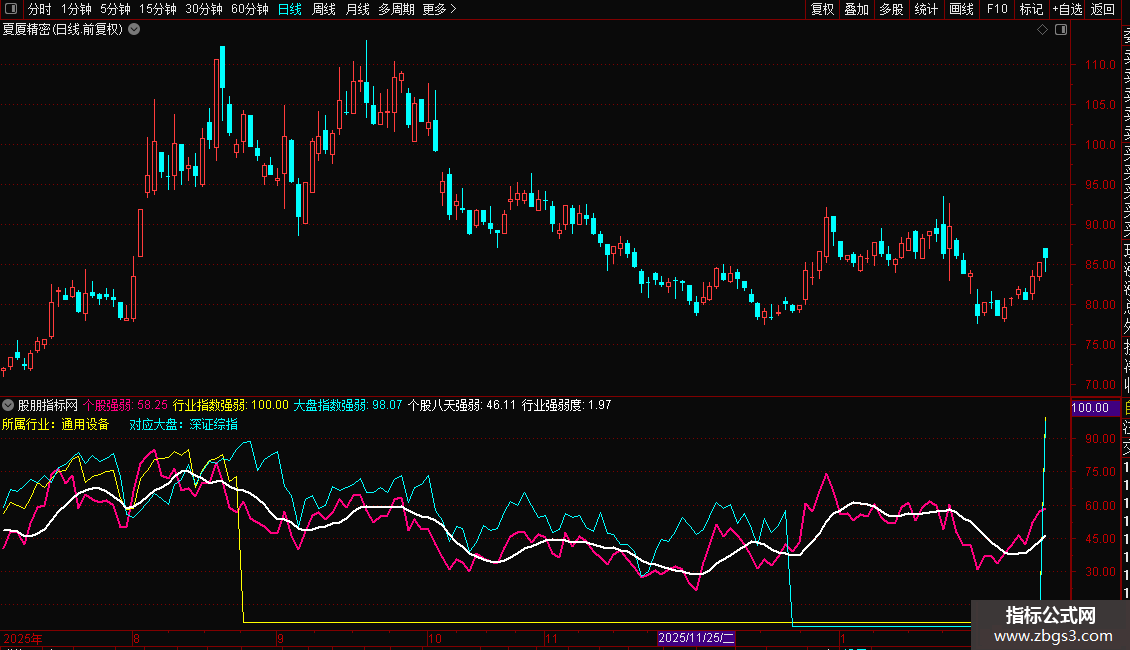The width and height of the screenshot is (1130, 650).
Task: Open the 多周期 multi-period tab
Action: point(397,10)
